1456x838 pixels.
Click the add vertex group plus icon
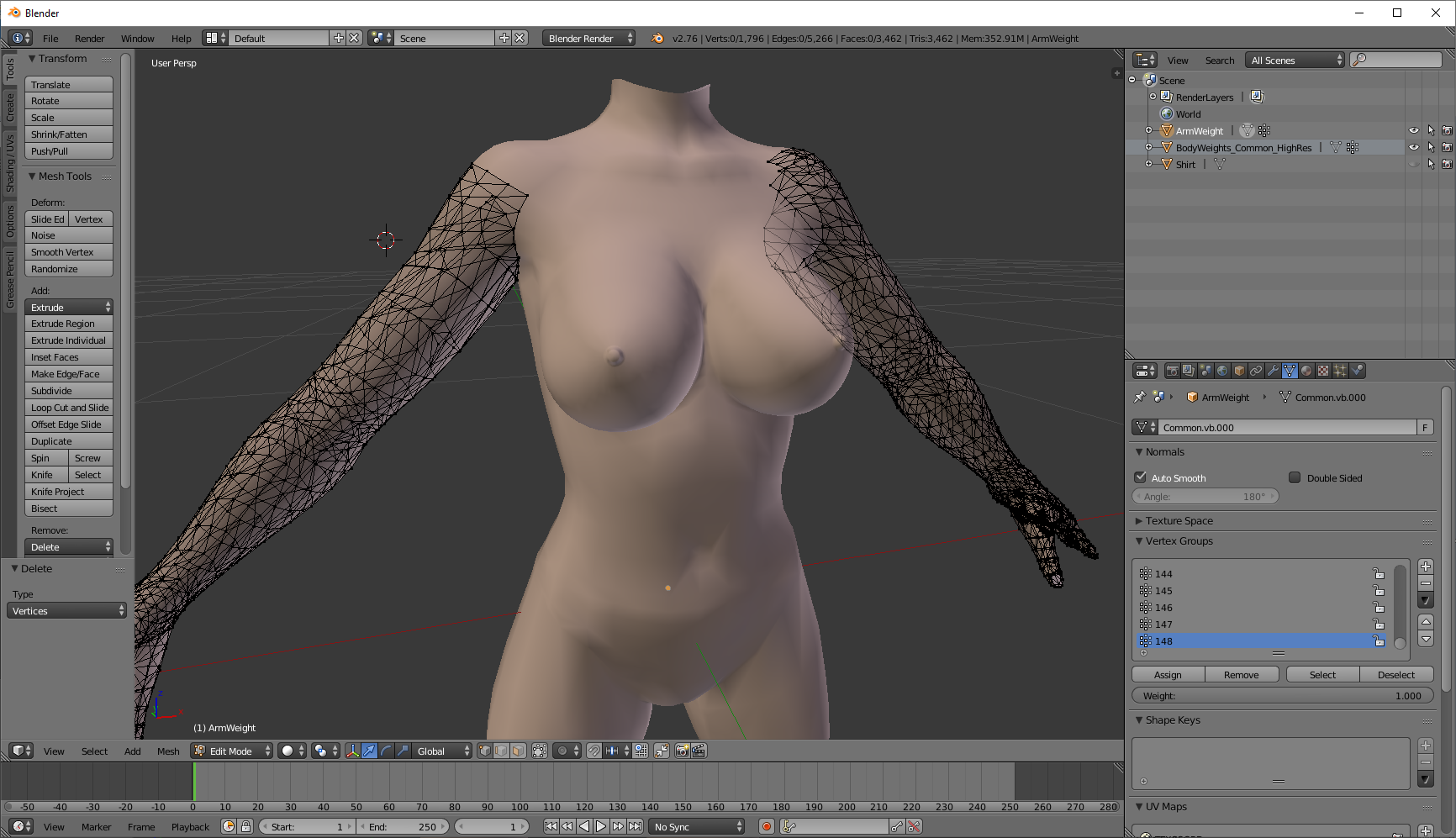pos(1426,567)
